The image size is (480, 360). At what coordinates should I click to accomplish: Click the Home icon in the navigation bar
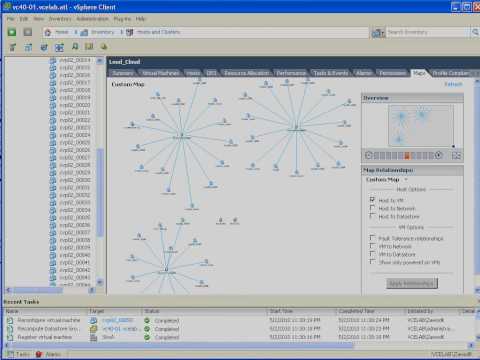click(x=48, y=32)
